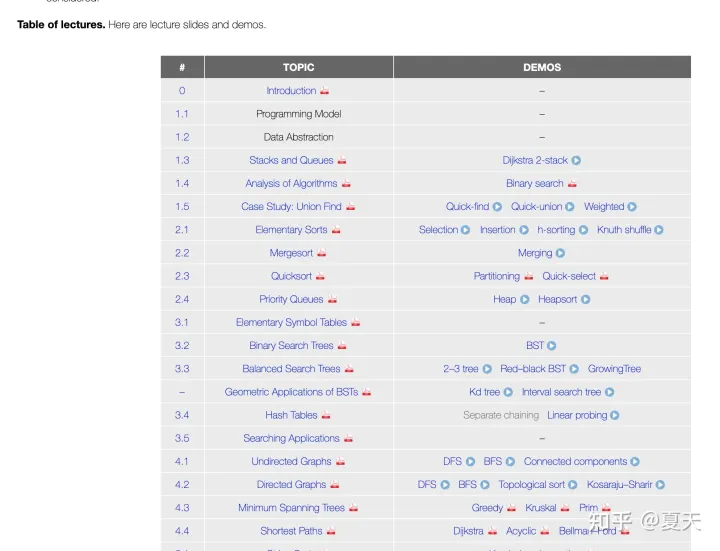
Task: Open the Mergesort slides PDF icon
Action: coord(321,253)
